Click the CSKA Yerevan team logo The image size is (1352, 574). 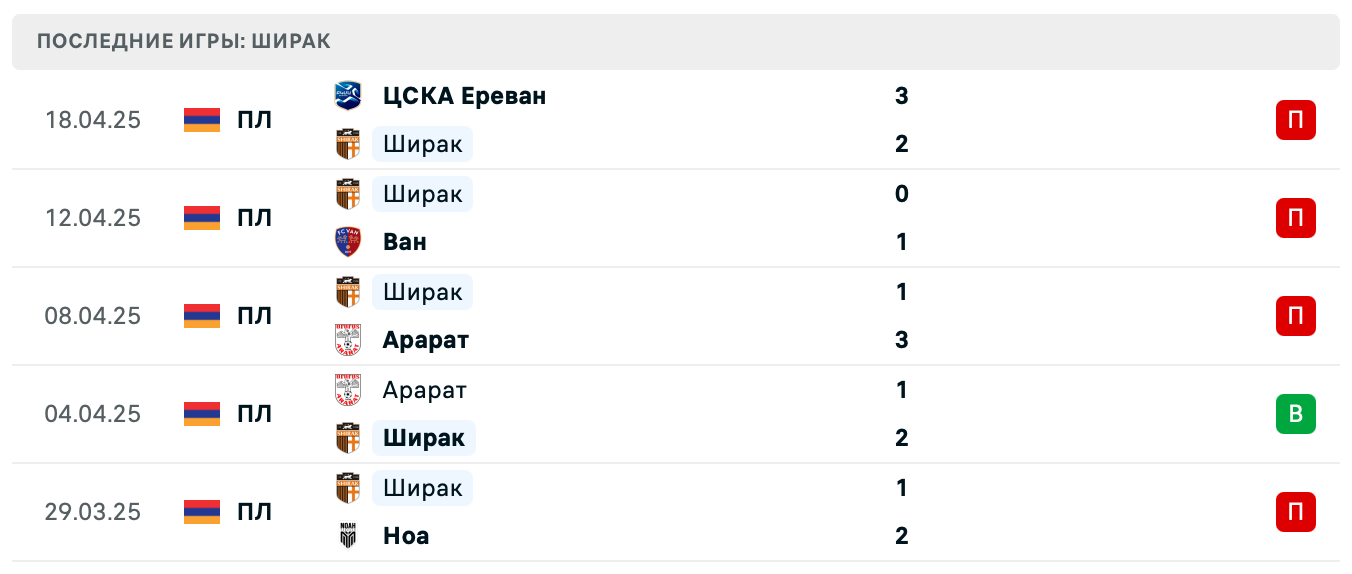coord(347,96)
